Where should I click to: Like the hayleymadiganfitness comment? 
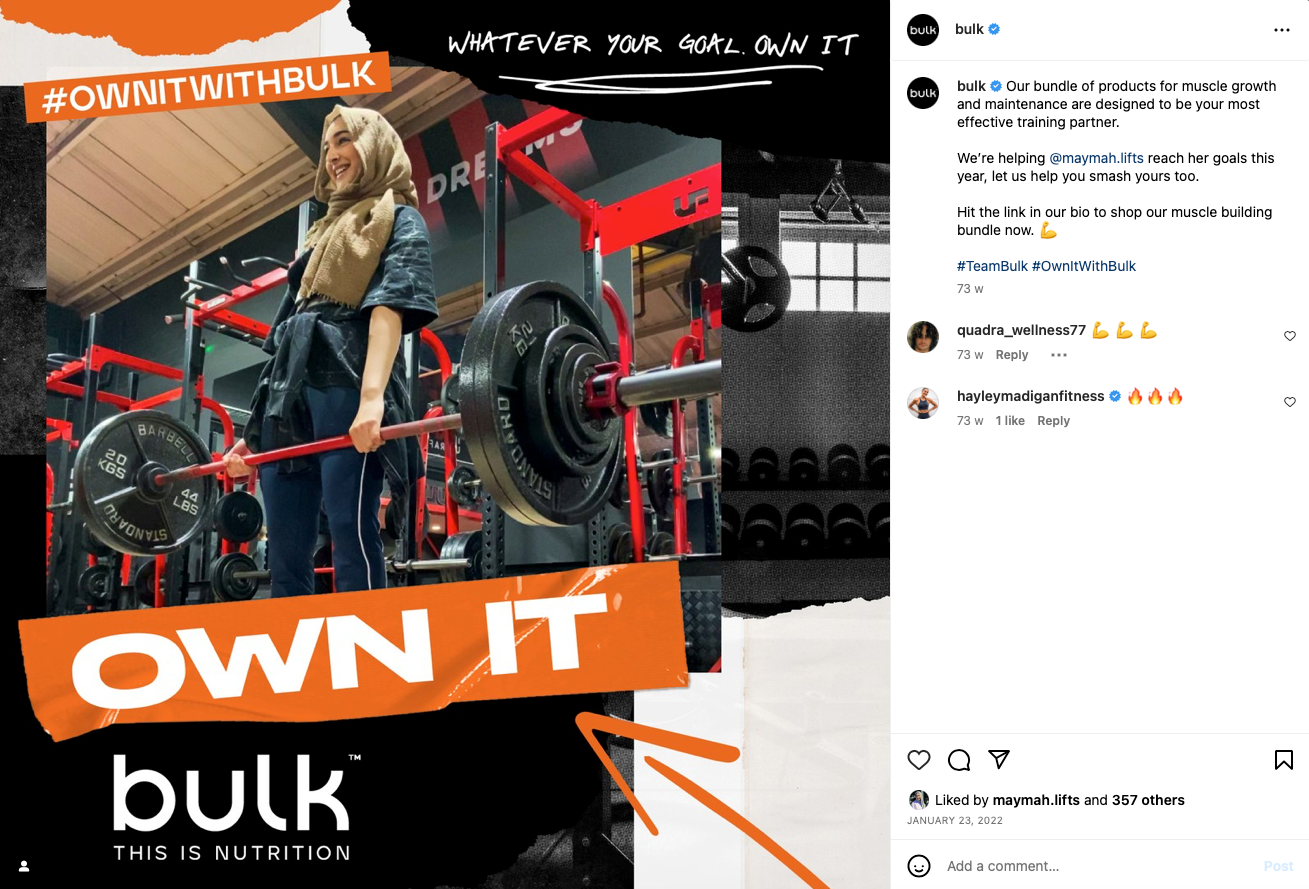pyautogui.click(x=1290, y=402)
